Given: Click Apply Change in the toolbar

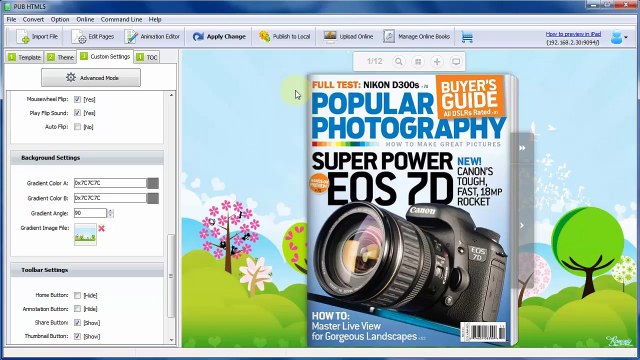Looking at the screenshot, I should click(x=219, y=37).
